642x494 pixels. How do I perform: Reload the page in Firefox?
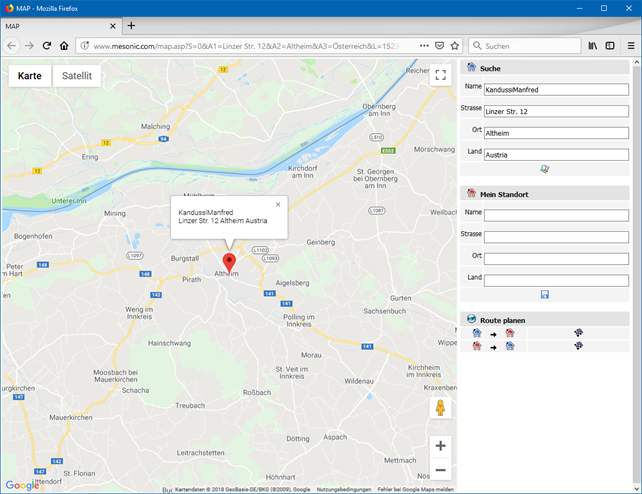[x=46, y=46]
